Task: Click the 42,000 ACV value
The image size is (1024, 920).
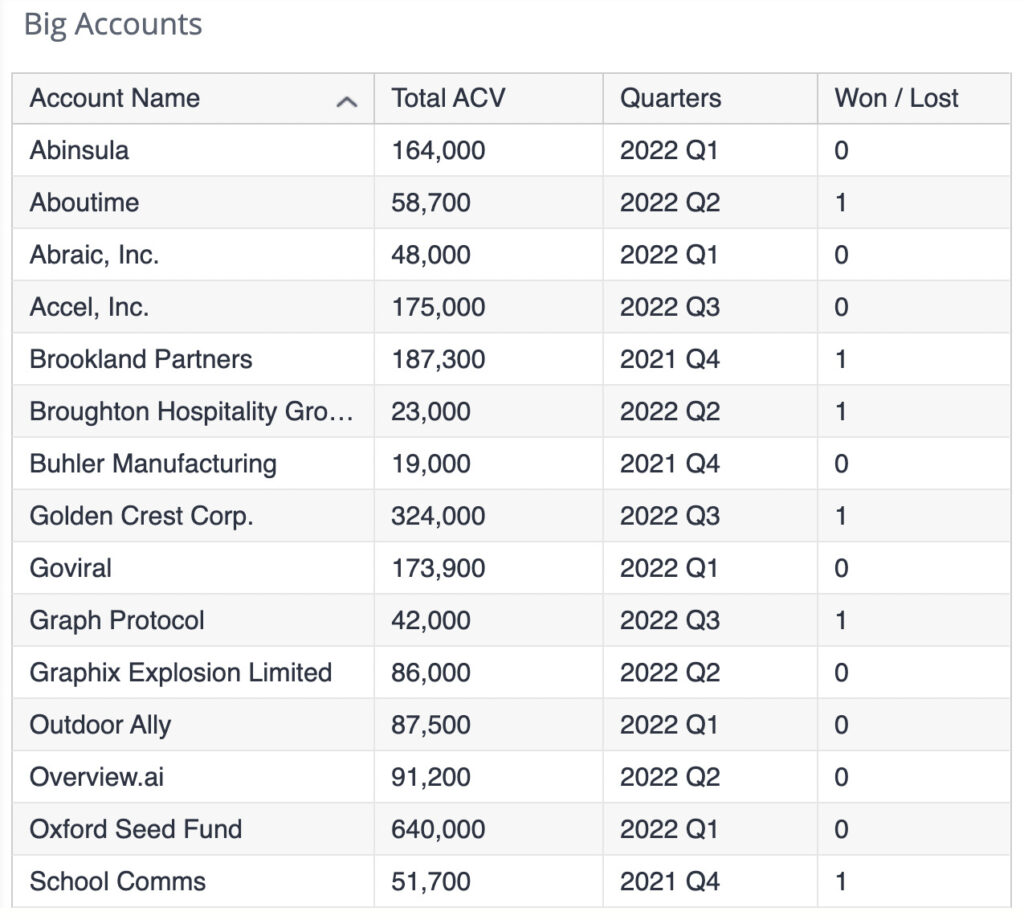Action: [431, 620]
